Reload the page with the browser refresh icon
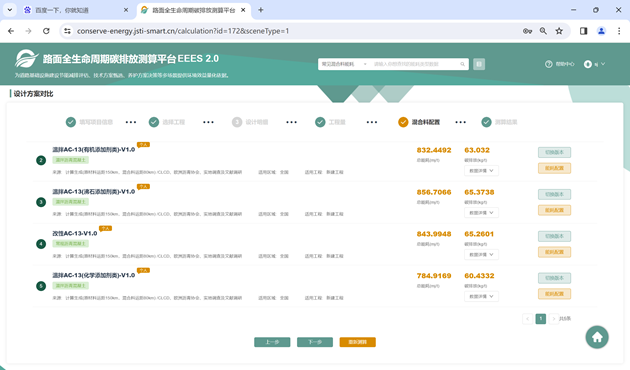Viewport: 630px width, 370px height. (46, 31)
